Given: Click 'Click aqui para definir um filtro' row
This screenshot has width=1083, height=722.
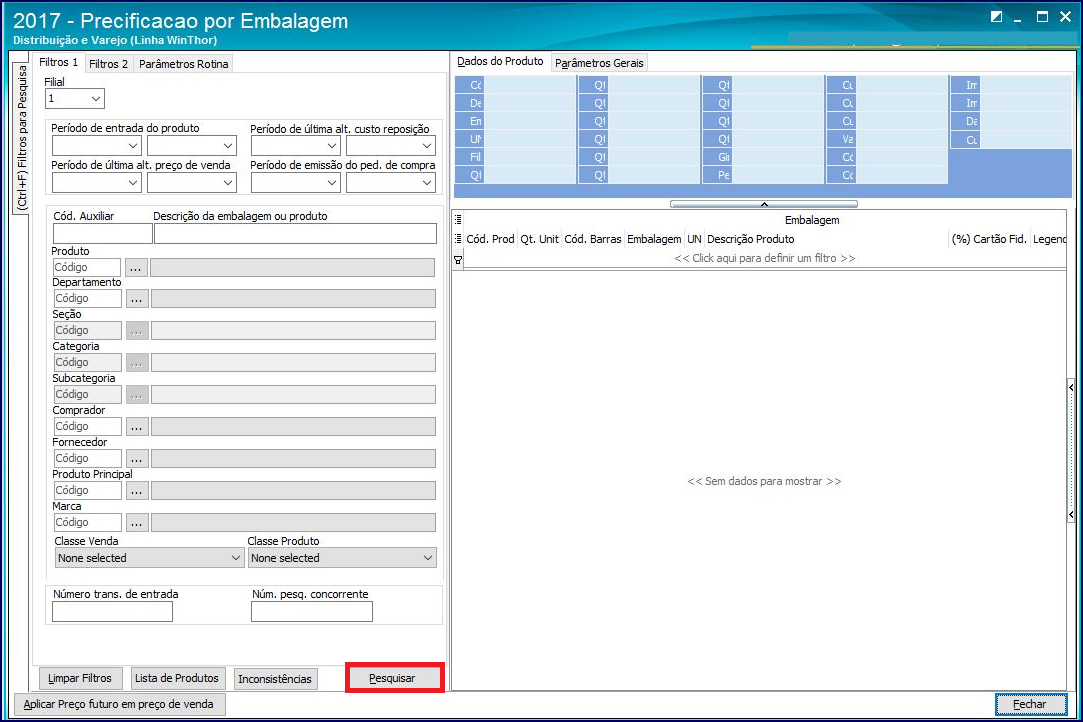Looking at the screenshot, I should coord(765,258).
